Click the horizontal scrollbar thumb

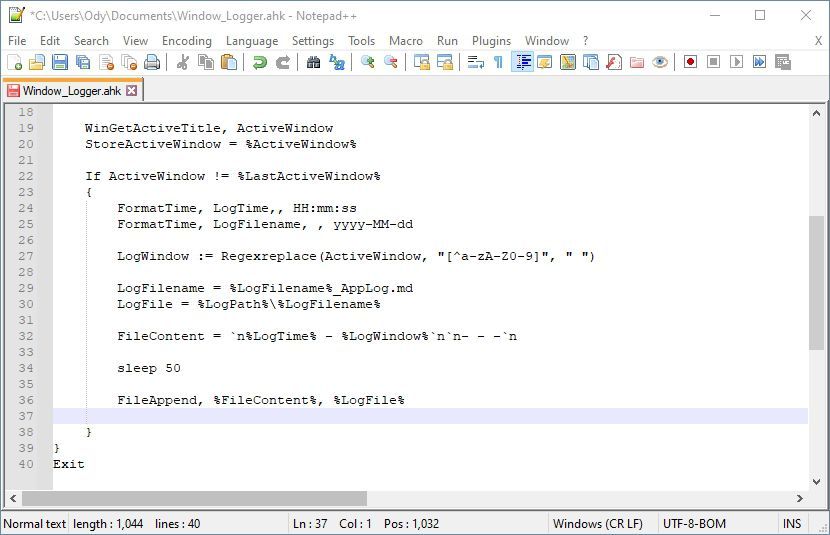[x=194, y=498]
